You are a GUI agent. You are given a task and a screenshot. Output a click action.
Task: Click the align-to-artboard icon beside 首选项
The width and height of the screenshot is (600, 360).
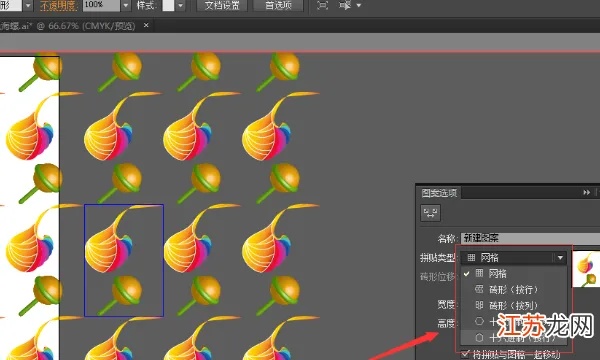[x=323, y=5]
